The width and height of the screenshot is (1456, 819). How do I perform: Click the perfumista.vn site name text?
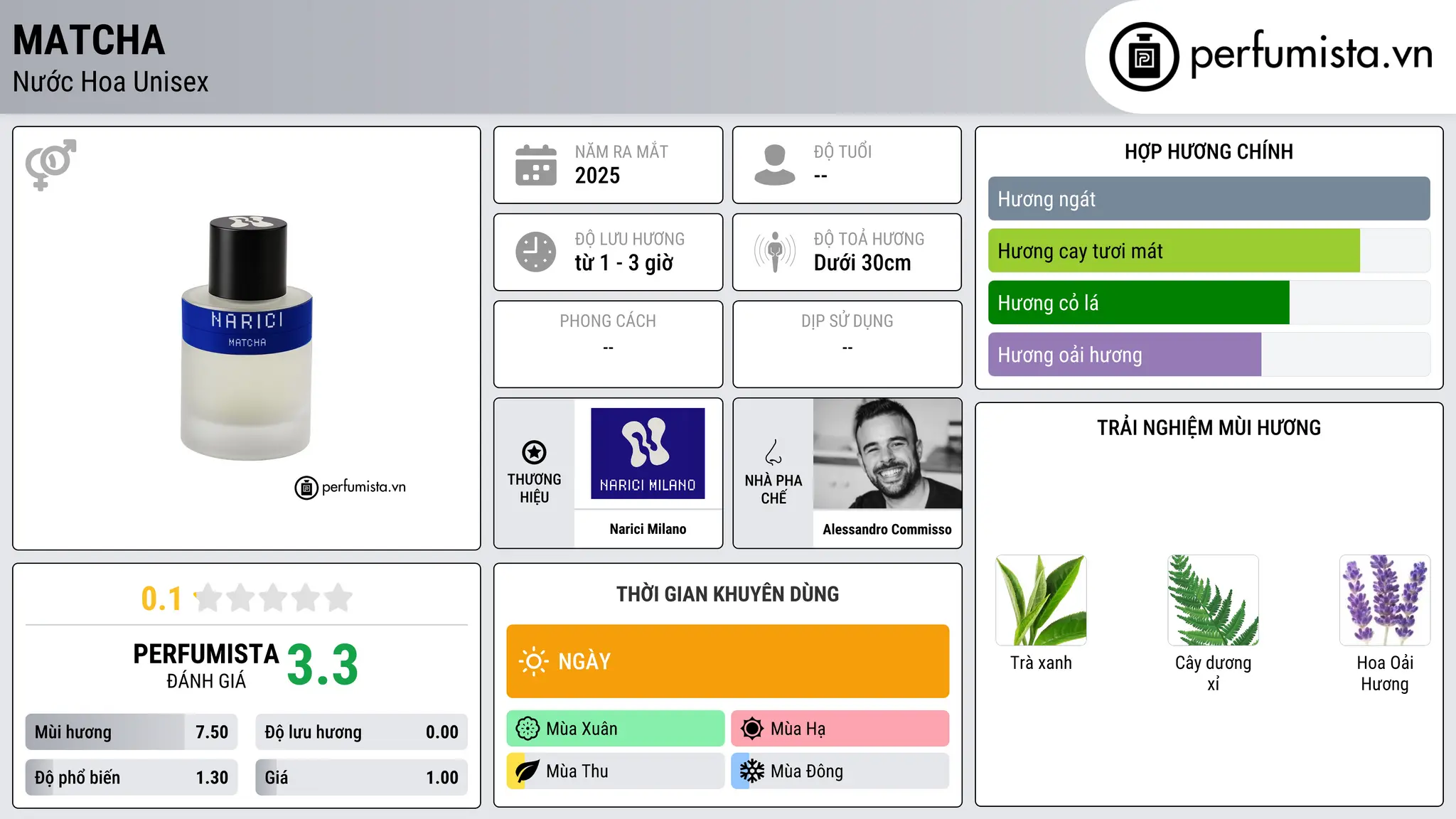[x=1311, y=55]
